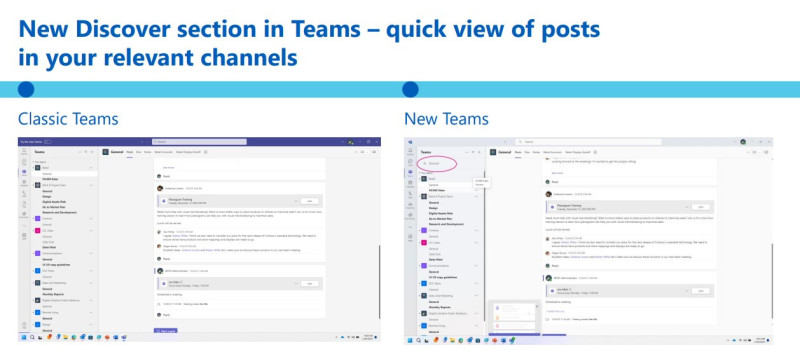Click the profile avatar in New Teams title bar
The height and width of the screenshot is (364, 800).
743,141
